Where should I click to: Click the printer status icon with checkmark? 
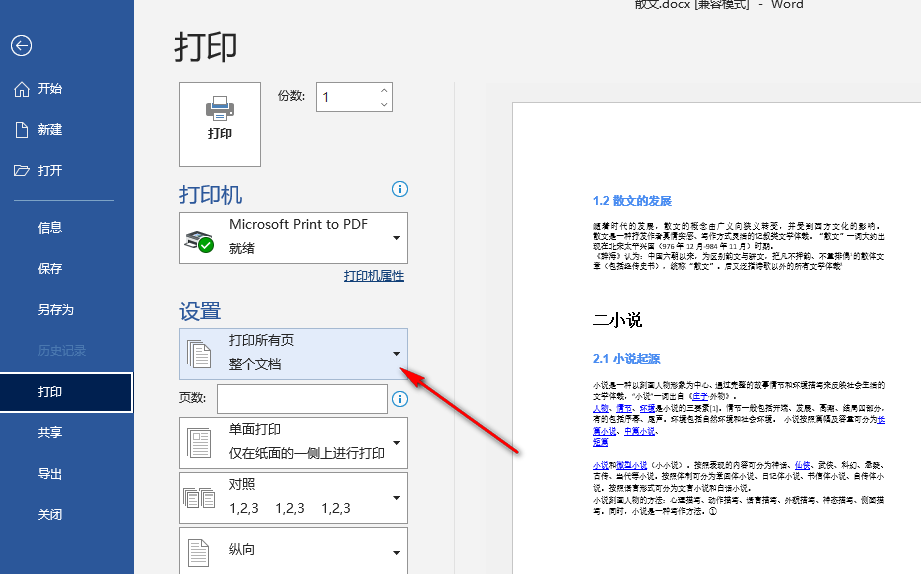[x=199, y=241]
